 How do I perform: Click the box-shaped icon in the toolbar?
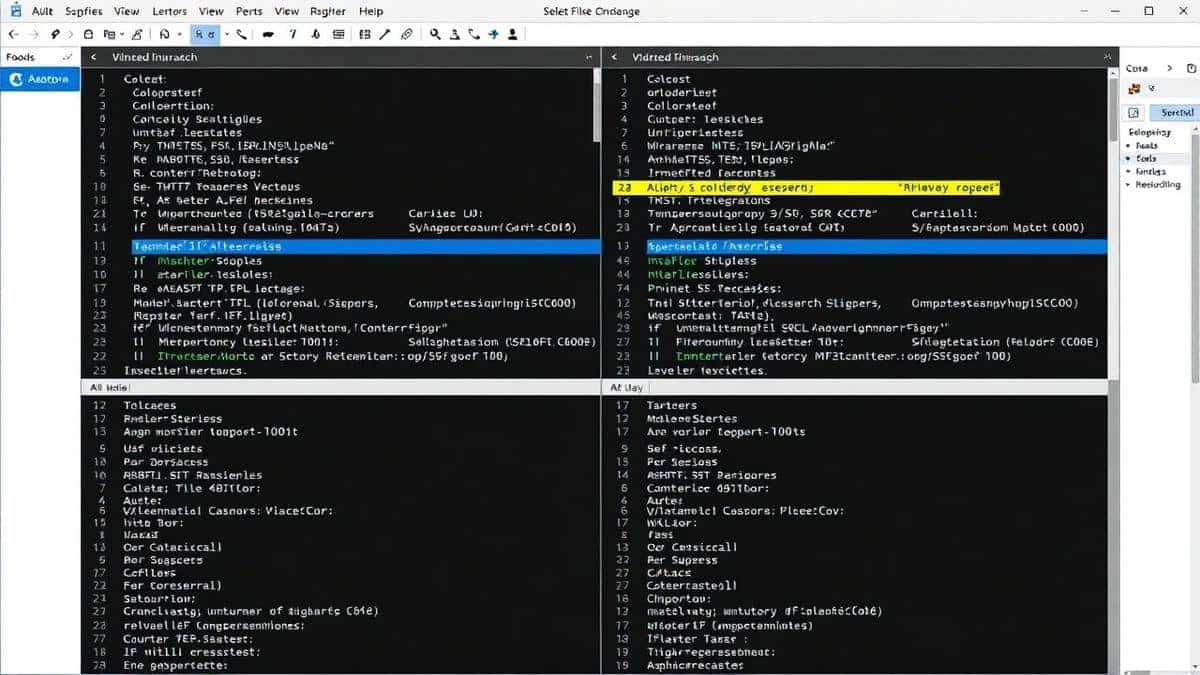click(89, 34)
